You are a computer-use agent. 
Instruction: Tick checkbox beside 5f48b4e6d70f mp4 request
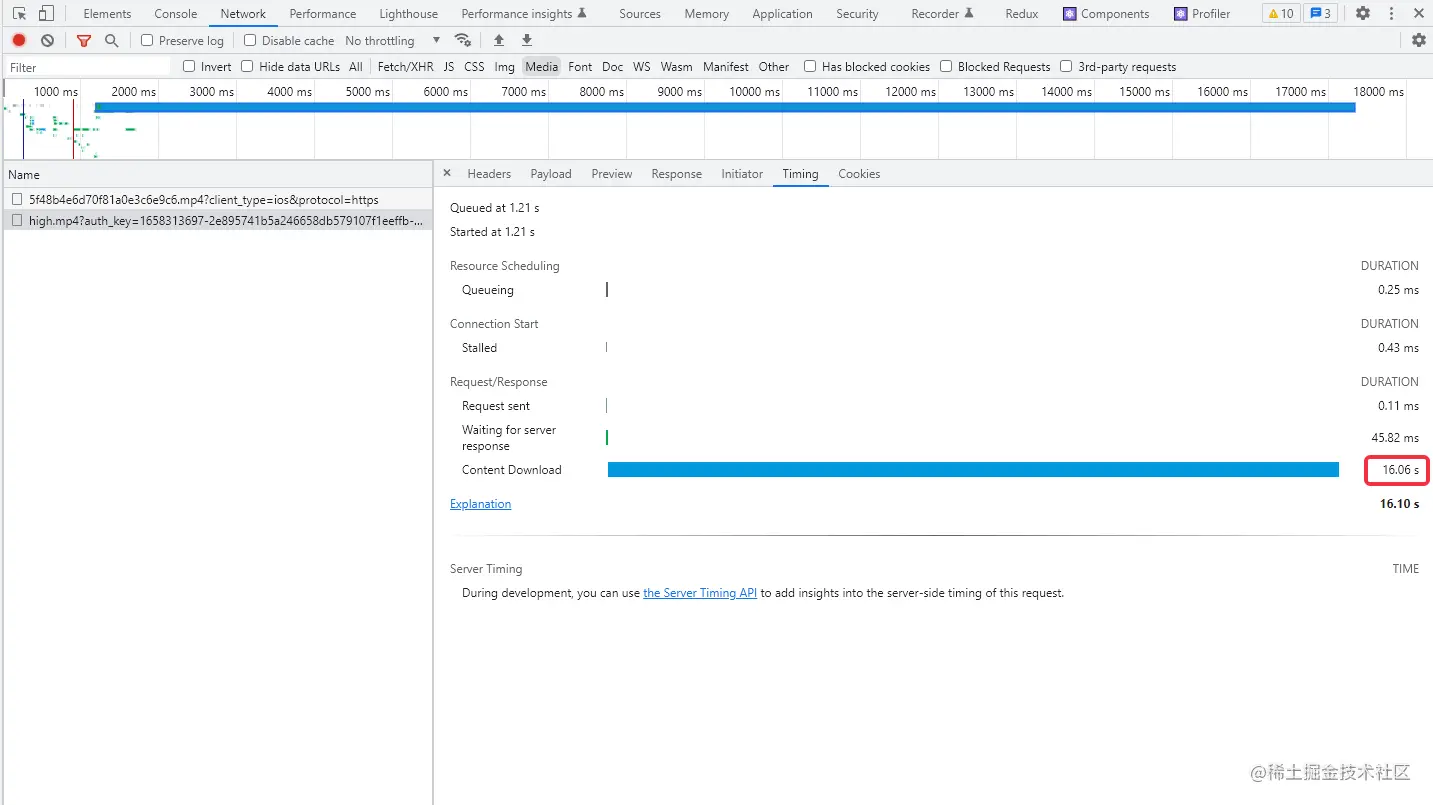(17, 199)
